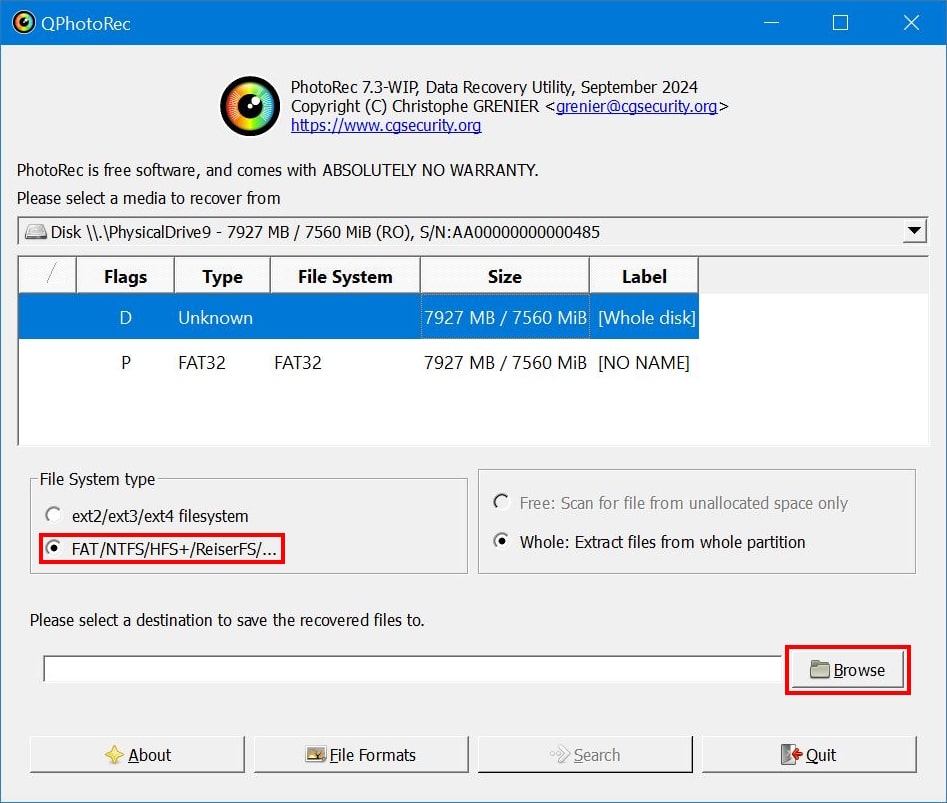The image size is (947, 803).
Task: Click the [NO NAME] label cell
Action: click(644, 363)
